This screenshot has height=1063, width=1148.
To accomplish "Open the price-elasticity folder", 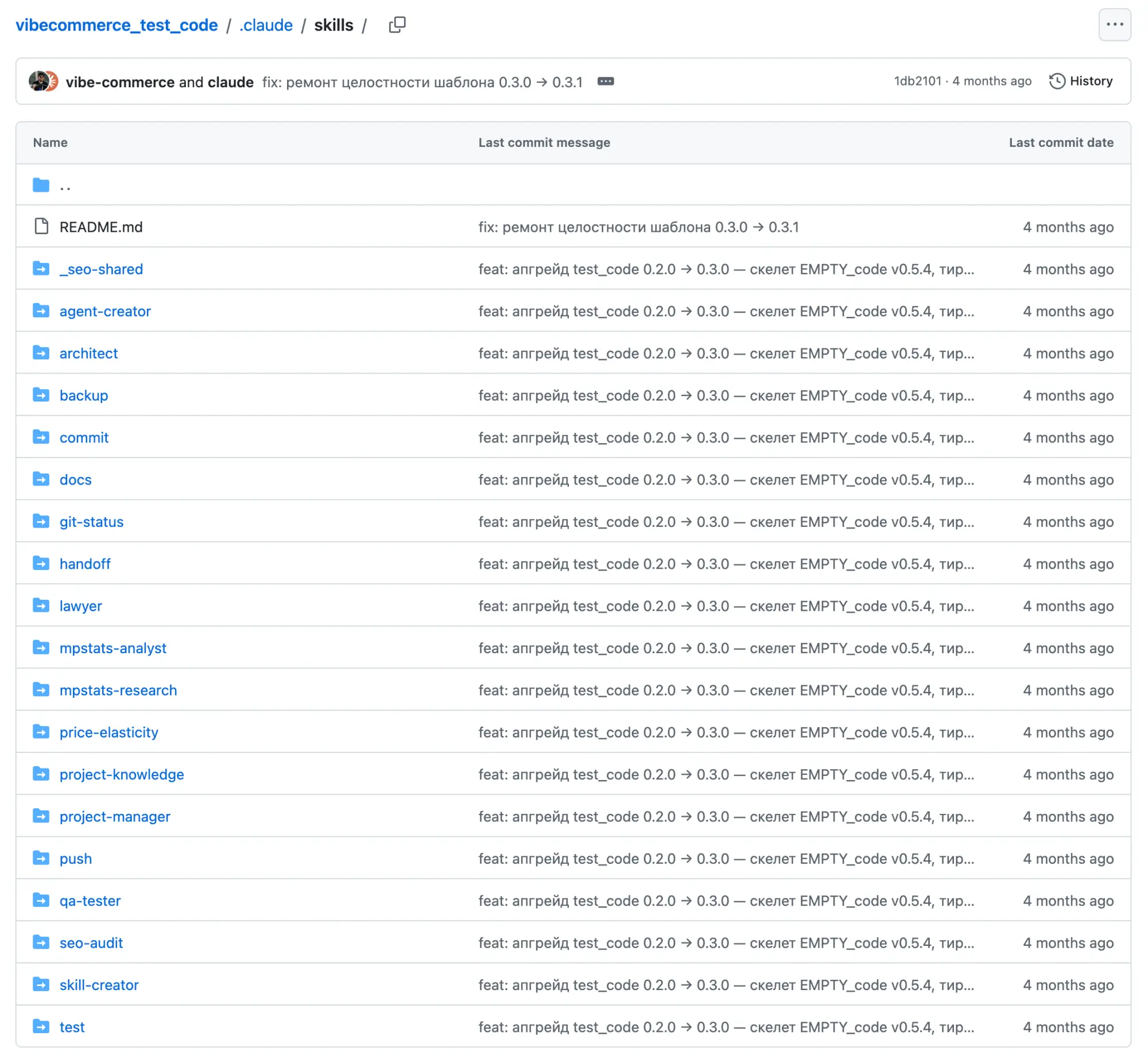I will [x=108, y=732].
